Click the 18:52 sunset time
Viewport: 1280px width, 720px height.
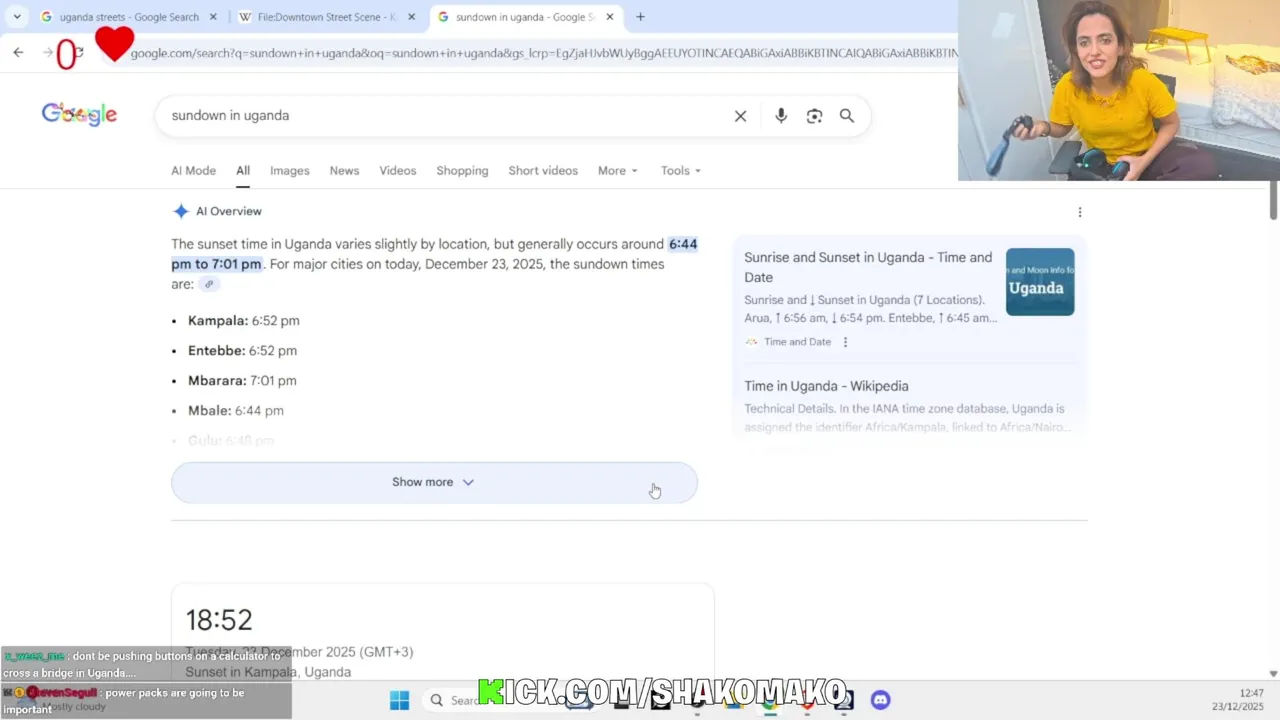(219, 620)
